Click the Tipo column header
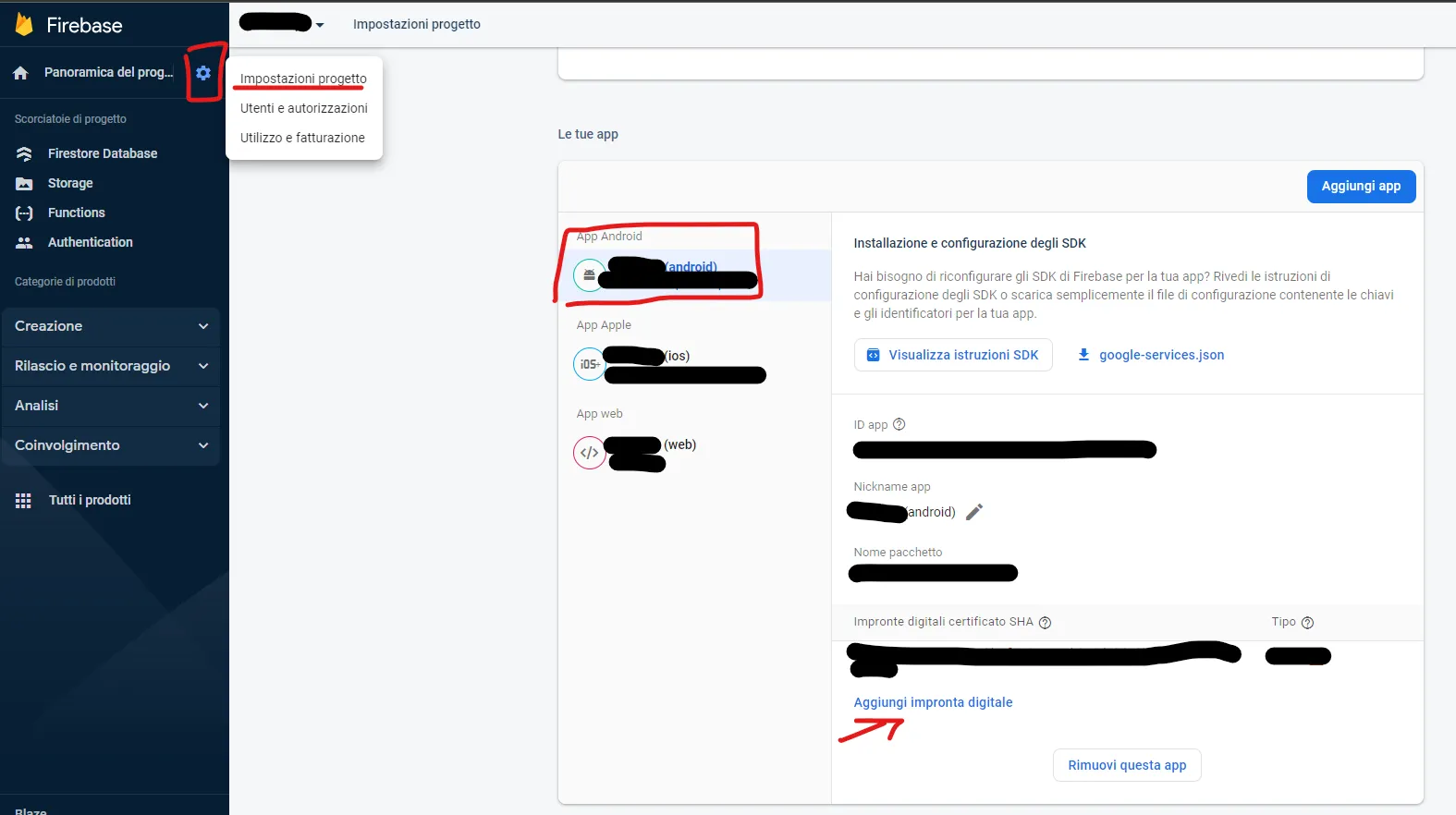 (x=1283, y=622)
